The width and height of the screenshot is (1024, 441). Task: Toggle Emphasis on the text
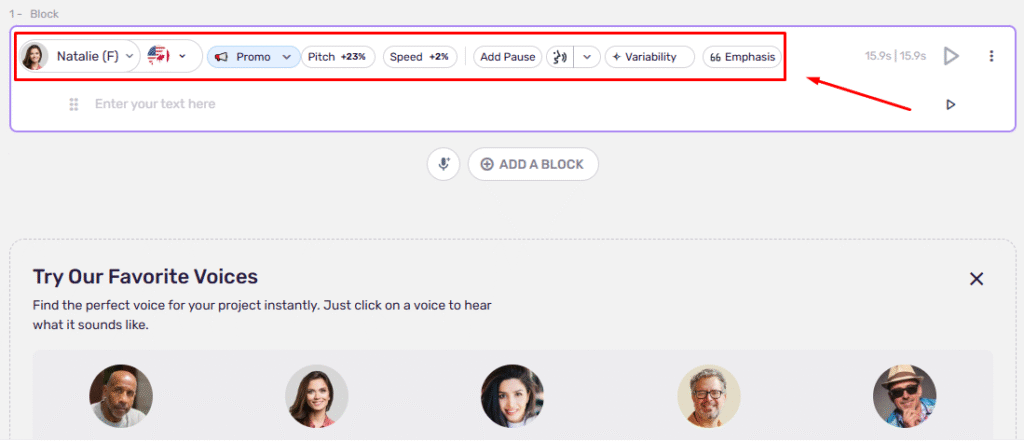[x=741, y=57]
